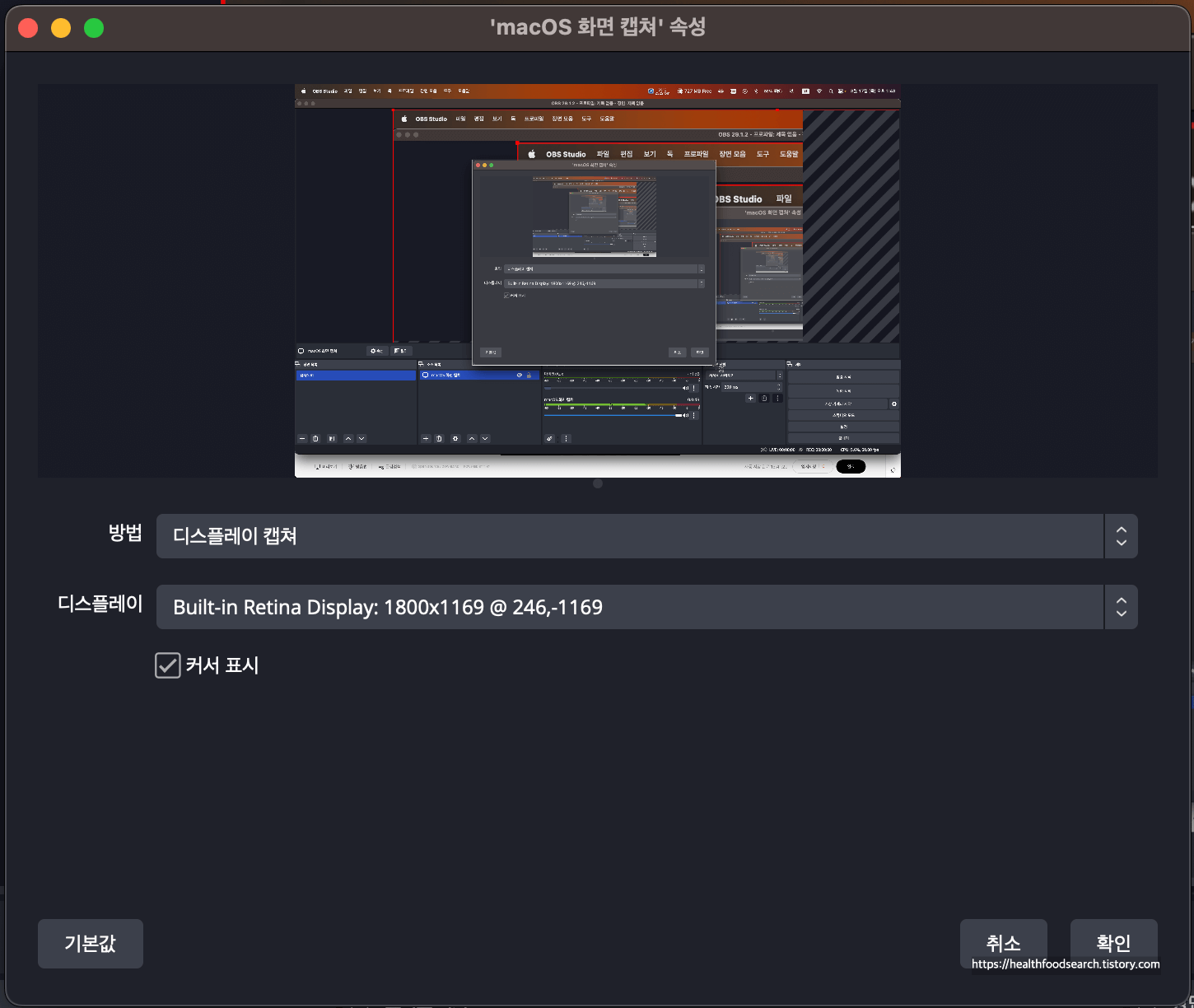The image size is (1194, 1008).
Task: Click the "디스플레이" field label
Action: point(100,604)
